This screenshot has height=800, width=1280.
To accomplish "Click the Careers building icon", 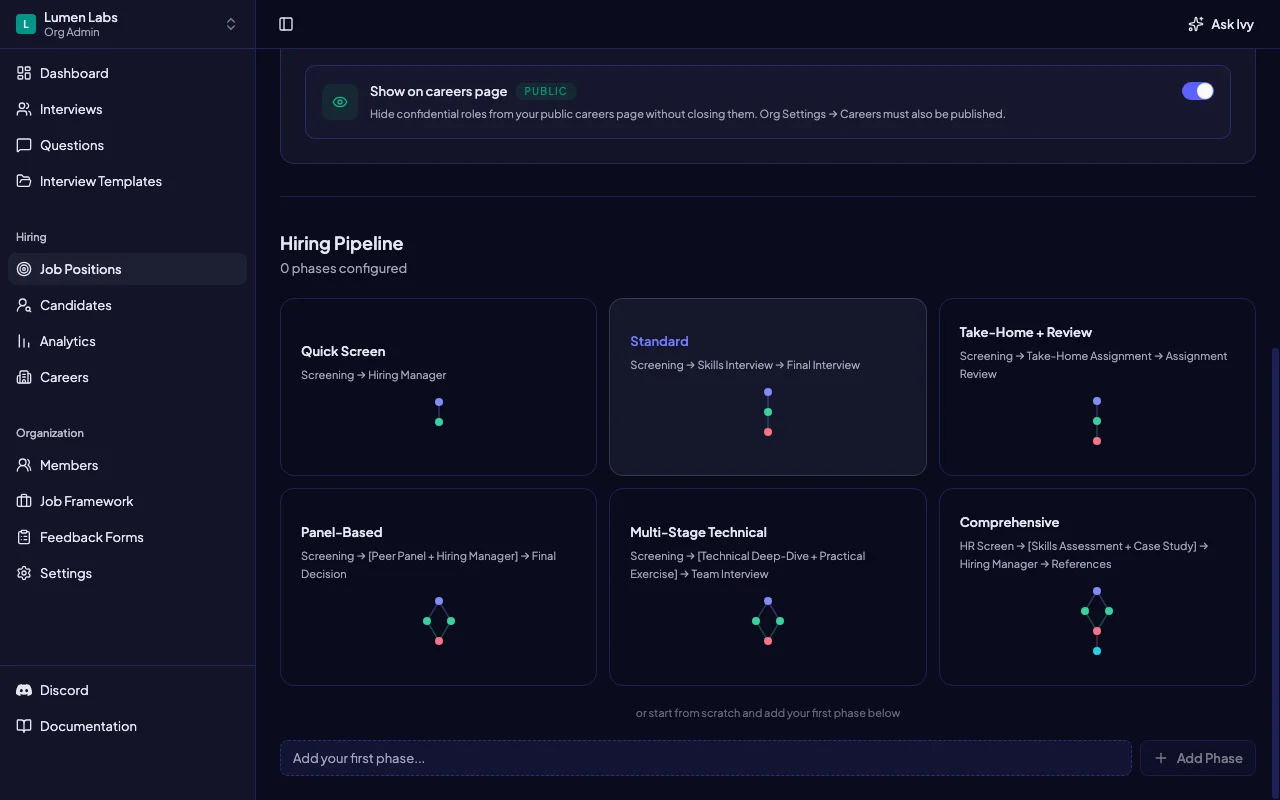I will [24, 377].
